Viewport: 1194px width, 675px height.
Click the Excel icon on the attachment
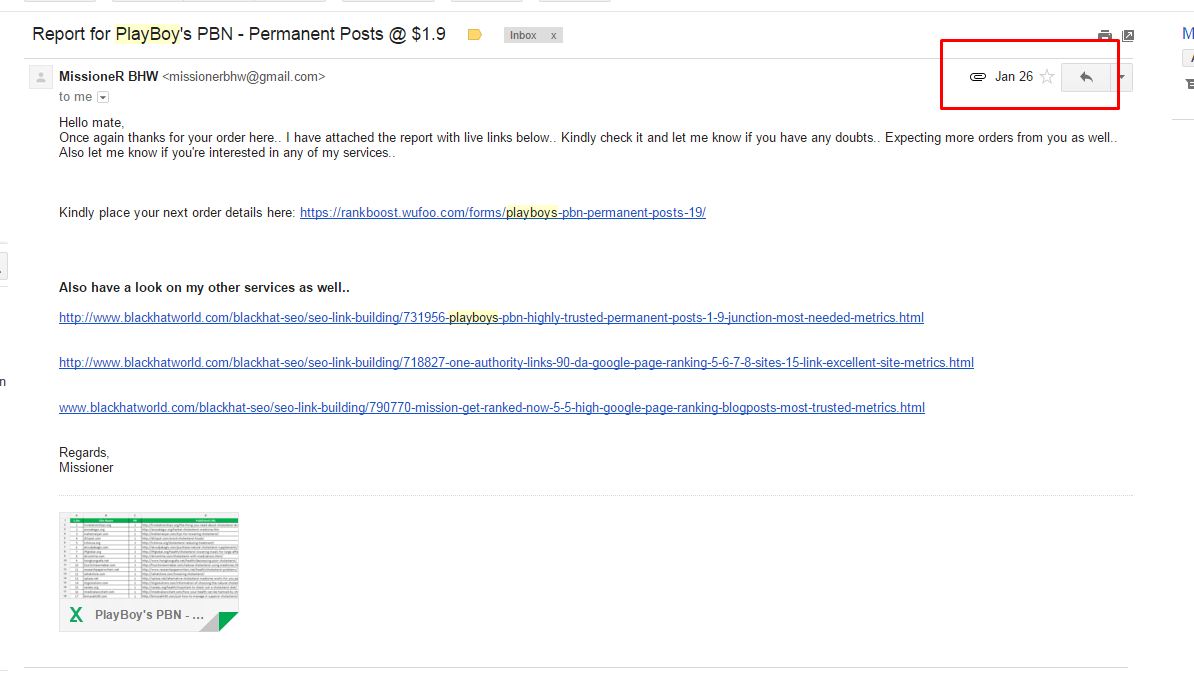coord(76,615)
